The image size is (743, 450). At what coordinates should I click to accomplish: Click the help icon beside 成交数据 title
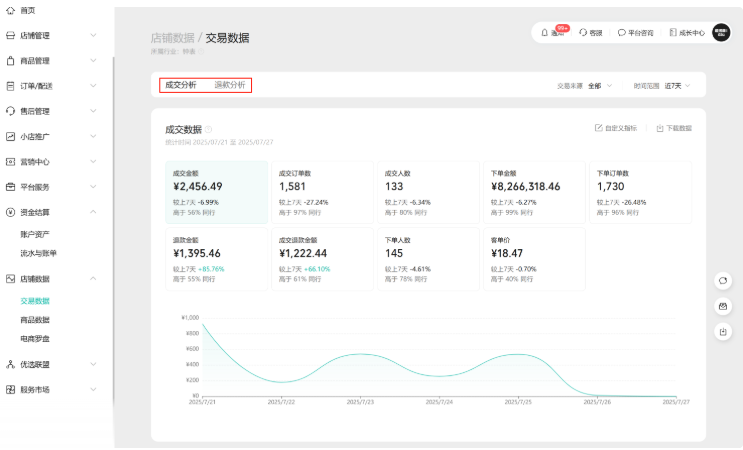pyautogui.click(x=208, y=130)
